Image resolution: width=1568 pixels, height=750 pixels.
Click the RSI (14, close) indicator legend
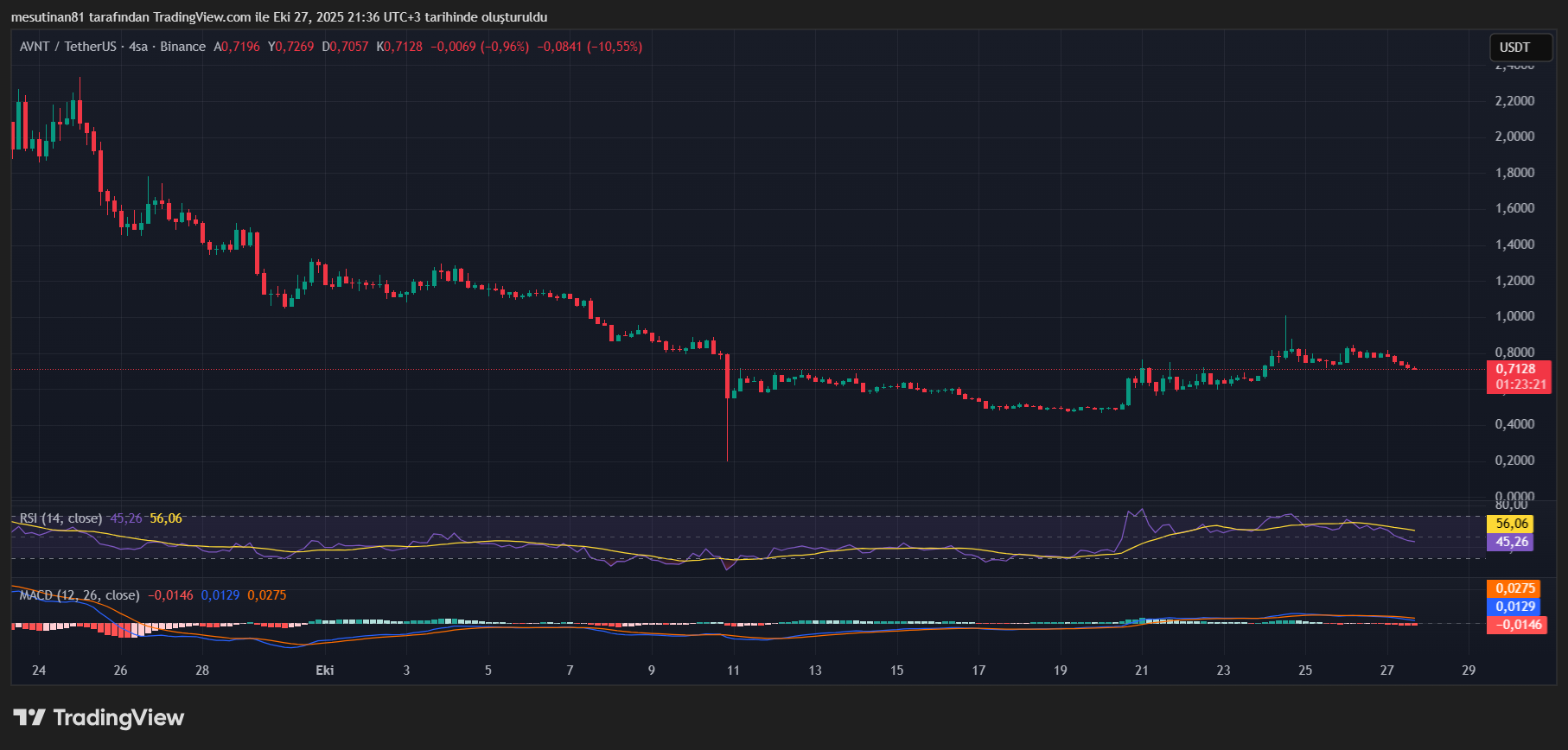pos(61,518)
